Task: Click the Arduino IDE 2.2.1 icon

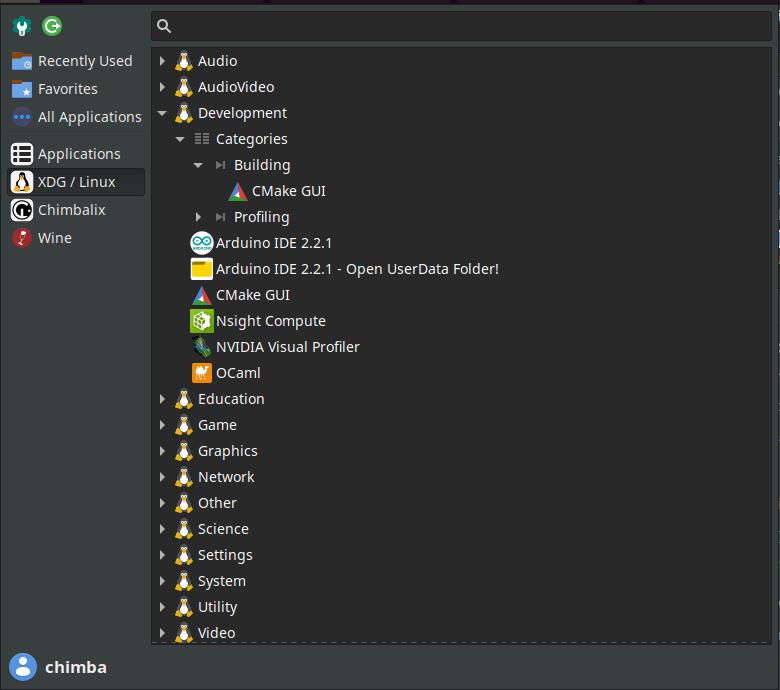Action: point(202,243)
